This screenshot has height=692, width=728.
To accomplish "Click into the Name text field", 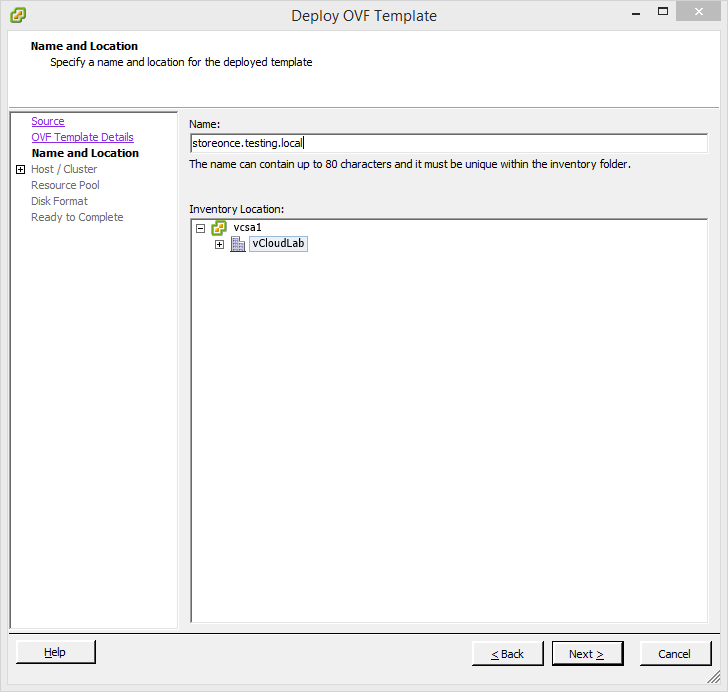I will tap(448, 143).
